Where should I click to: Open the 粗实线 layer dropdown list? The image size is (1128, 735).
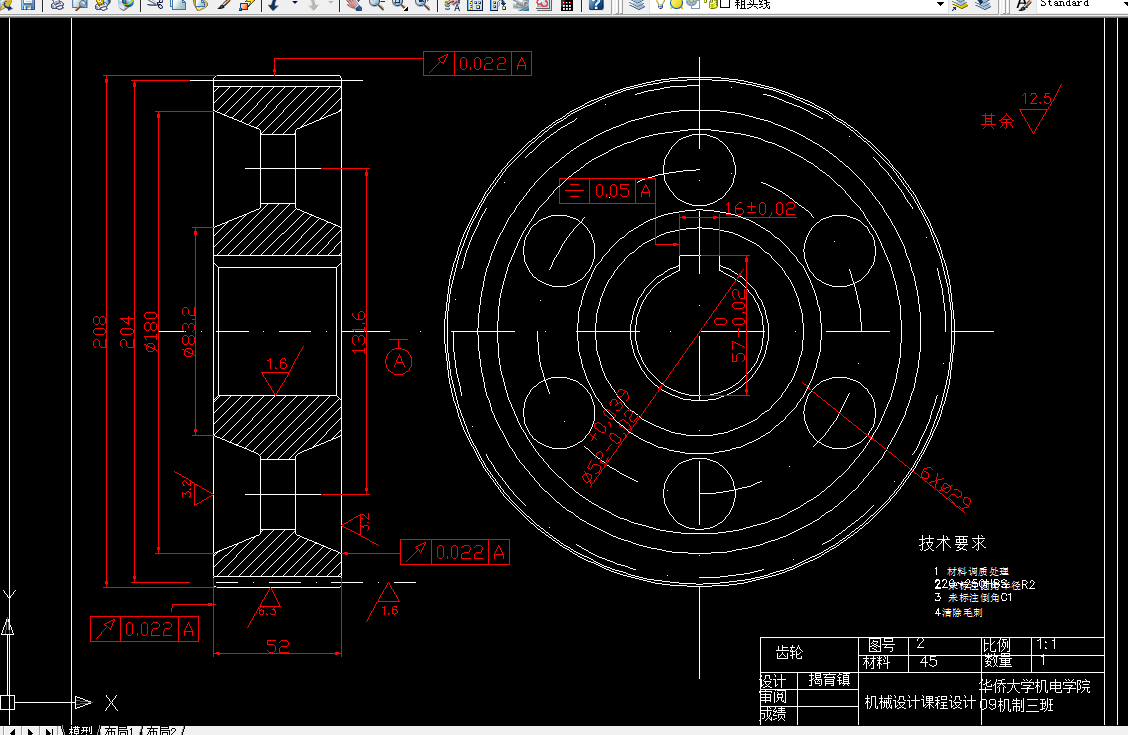point(940,4)
